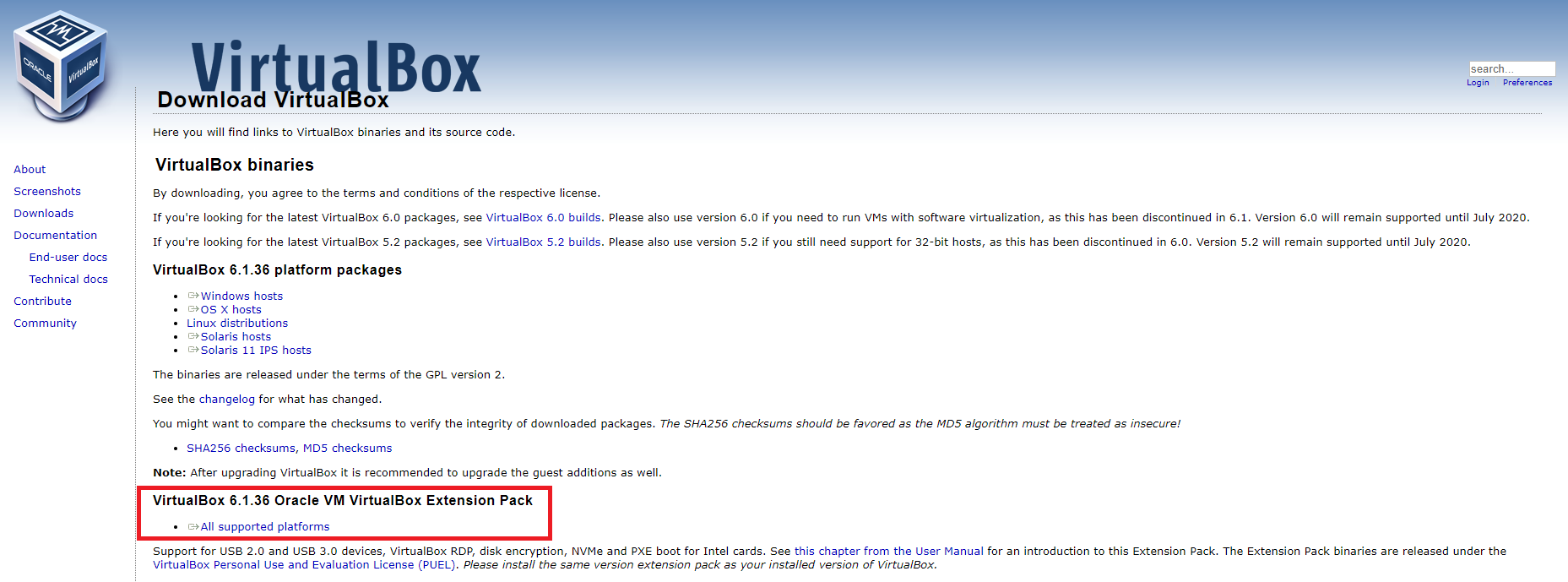Open the SHA256 checksums link
This screenshot has height=582, width=1568.
click(241, 449)
